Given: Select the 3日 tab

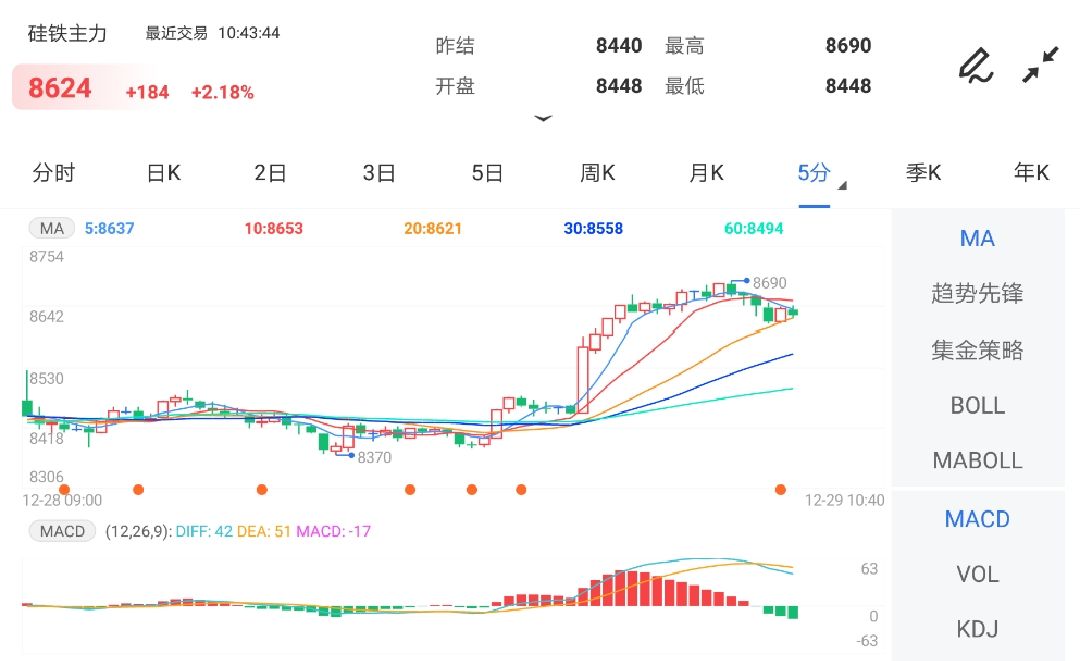Looking at the screenshot, I should point(379,173).
